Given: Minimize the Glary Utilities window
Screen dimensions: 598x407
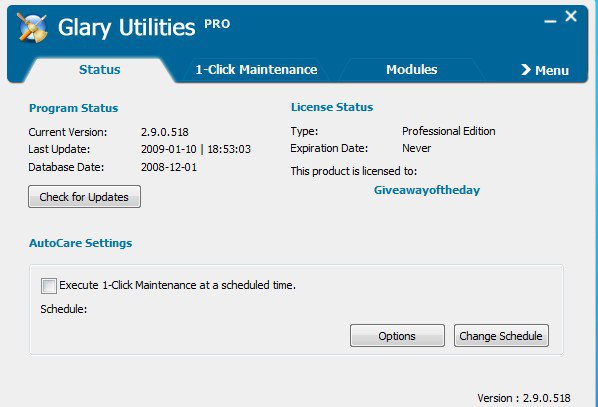Looking at the screenshot, I should pyautogui.click(x=550, y=21).
